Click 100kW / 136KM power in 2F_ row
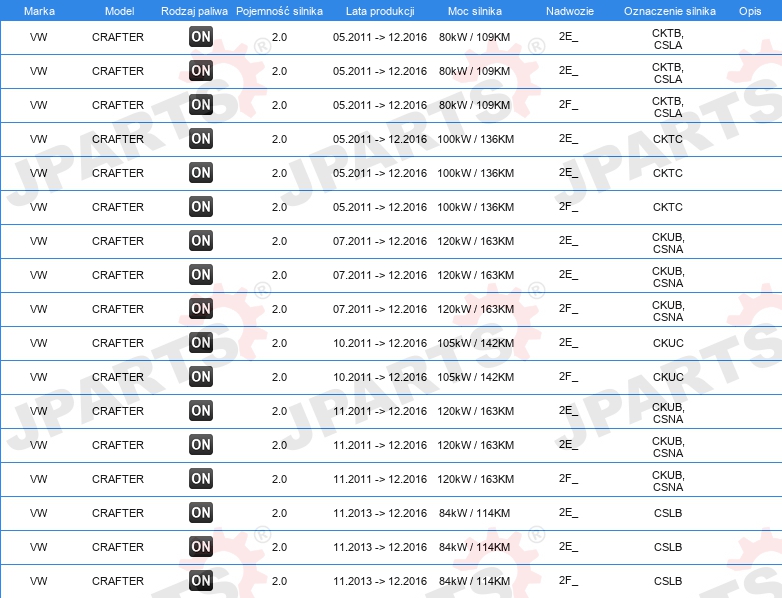Image resolution: width=782 pixels, height=598 pixels. (475, 207)
